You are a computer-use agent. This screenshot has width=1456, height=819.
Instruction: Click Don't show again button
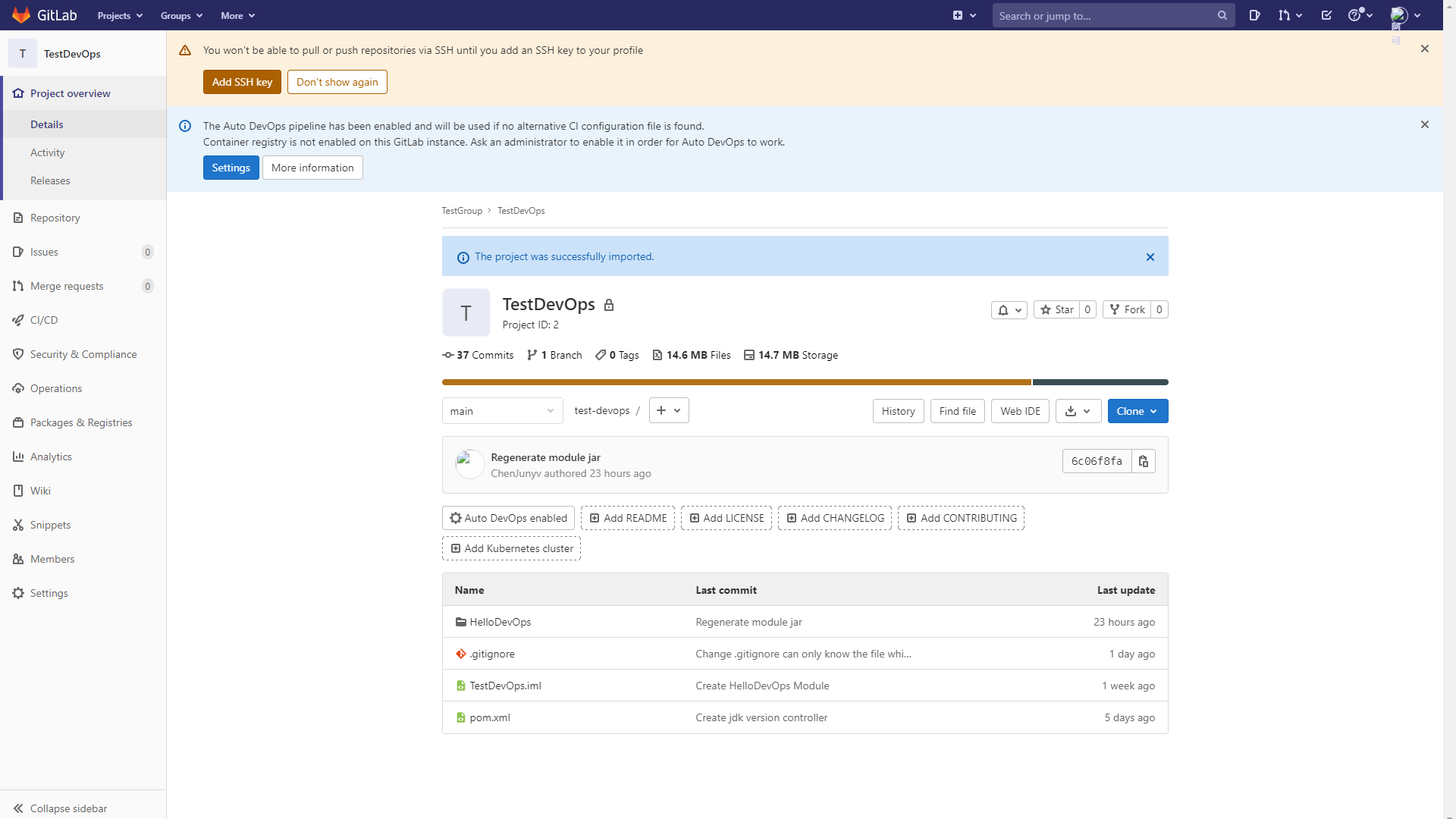tap(337, 82)
